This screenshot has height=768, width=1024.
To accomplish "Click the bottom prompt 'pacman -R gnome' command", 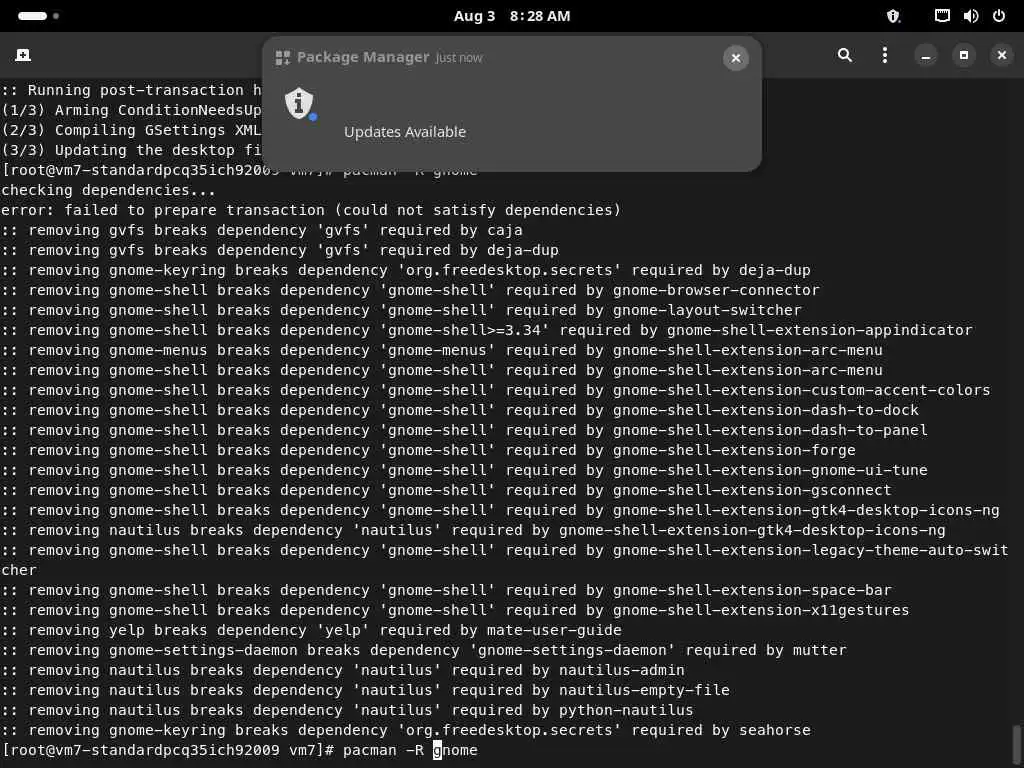I will pos(410,750).
